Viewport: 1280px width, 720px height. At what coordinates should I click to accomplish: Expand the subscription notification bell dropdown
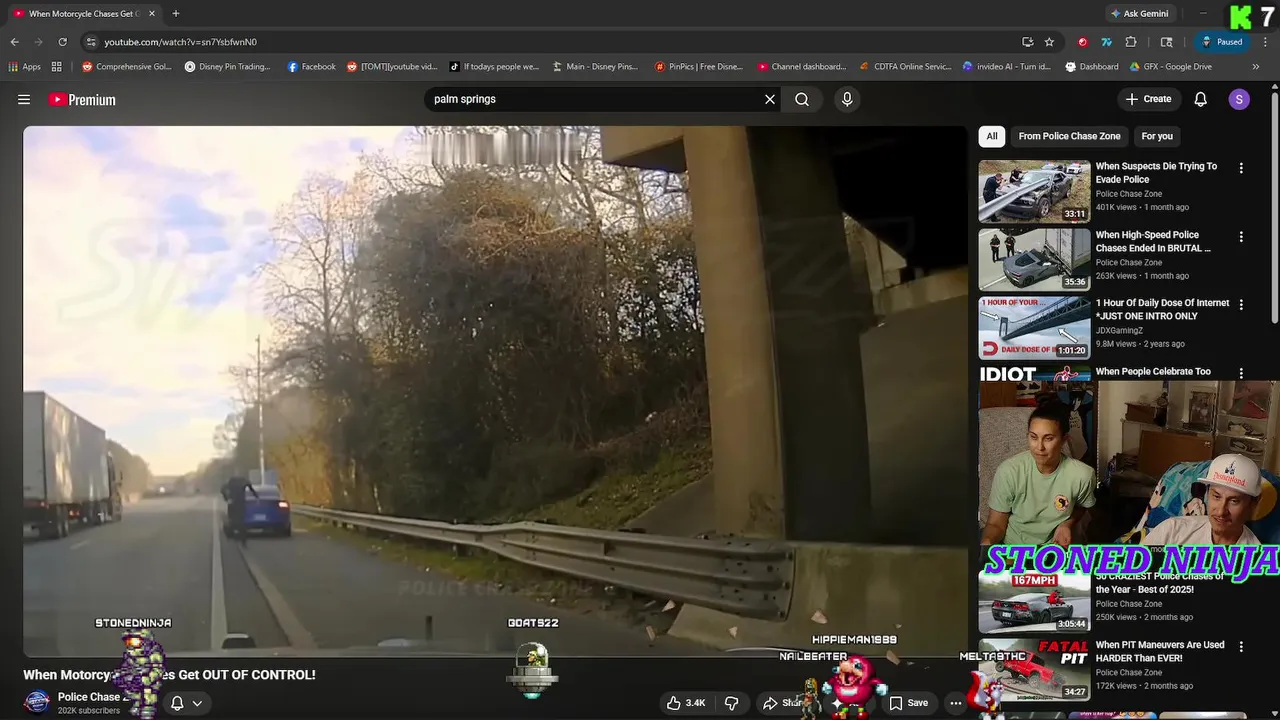pyautogui.click(x=186, y=703)
